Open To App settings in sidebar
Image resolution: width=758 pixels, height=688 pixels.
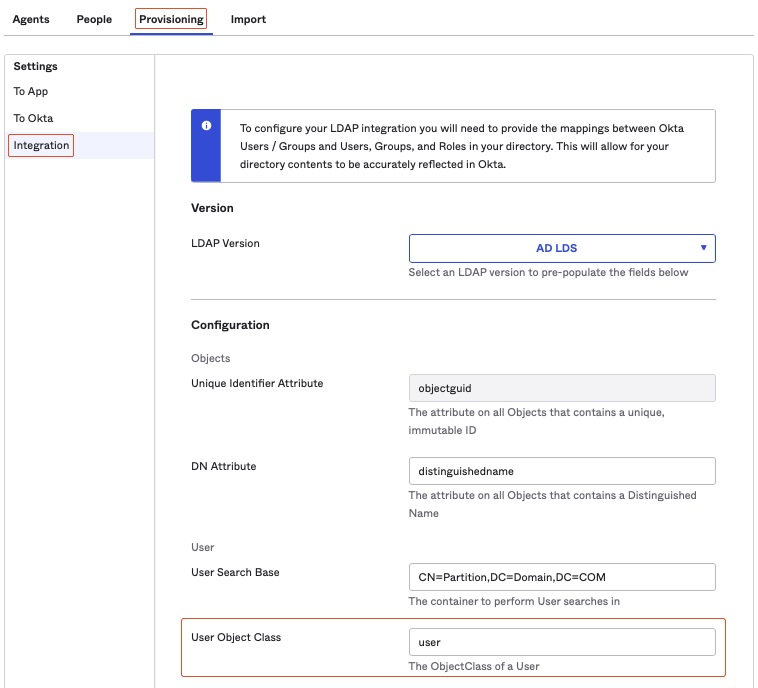pyautogui.click(x=31, y=92)
